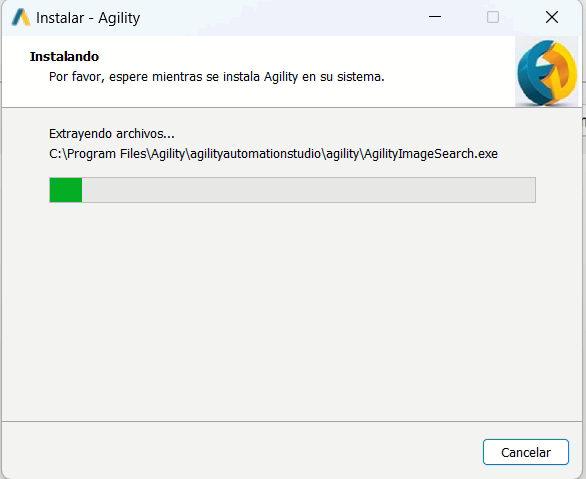Click the 'Instalando' heading
This screenshot has height=479, width=586.
[64, 56]
